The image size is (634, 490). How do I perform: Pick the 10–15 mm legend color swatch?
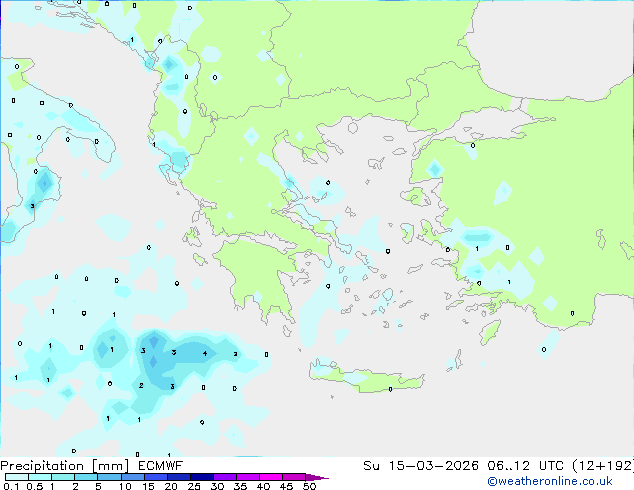coord(132,477)
